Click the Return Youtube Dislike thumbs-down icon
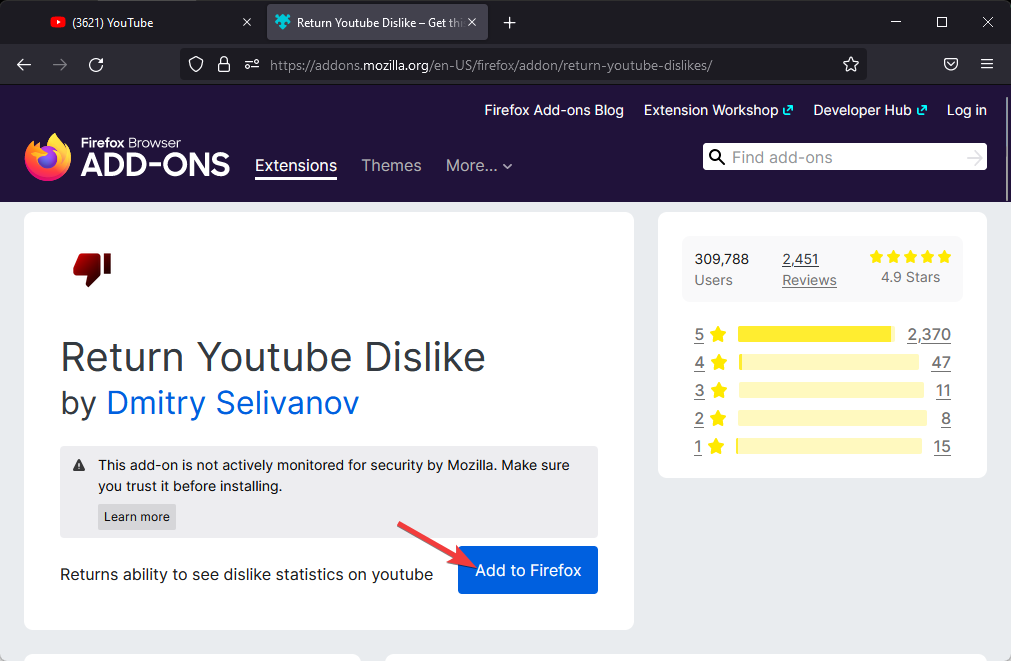The height and width of the screenshot is (661, 1011). tap(90, 268)
